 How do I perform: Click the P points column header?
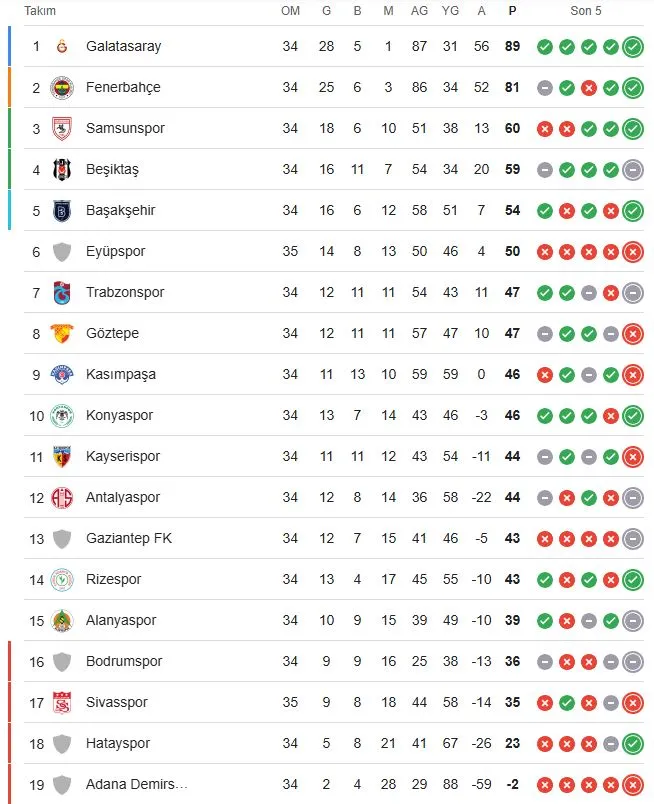coord(512,11)
